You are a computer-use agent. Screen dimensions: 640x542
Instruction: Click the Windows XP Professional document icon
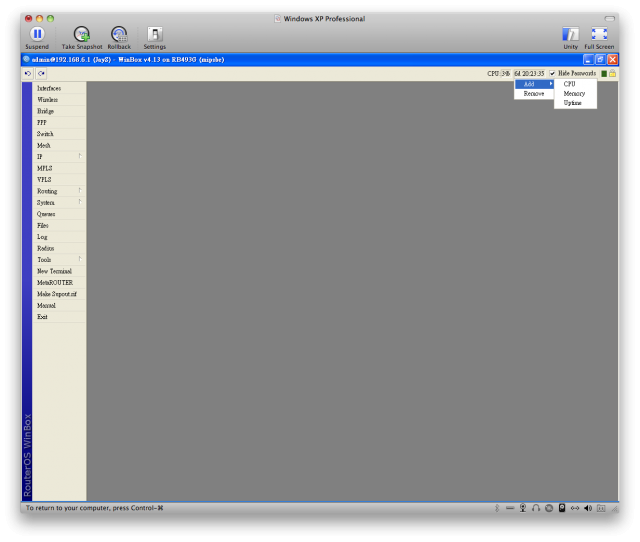click(x=278, y=18)
